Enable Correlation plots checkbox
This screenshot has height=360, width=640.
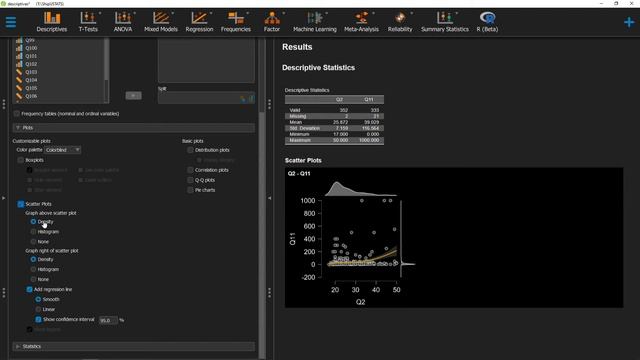[190, 170]
